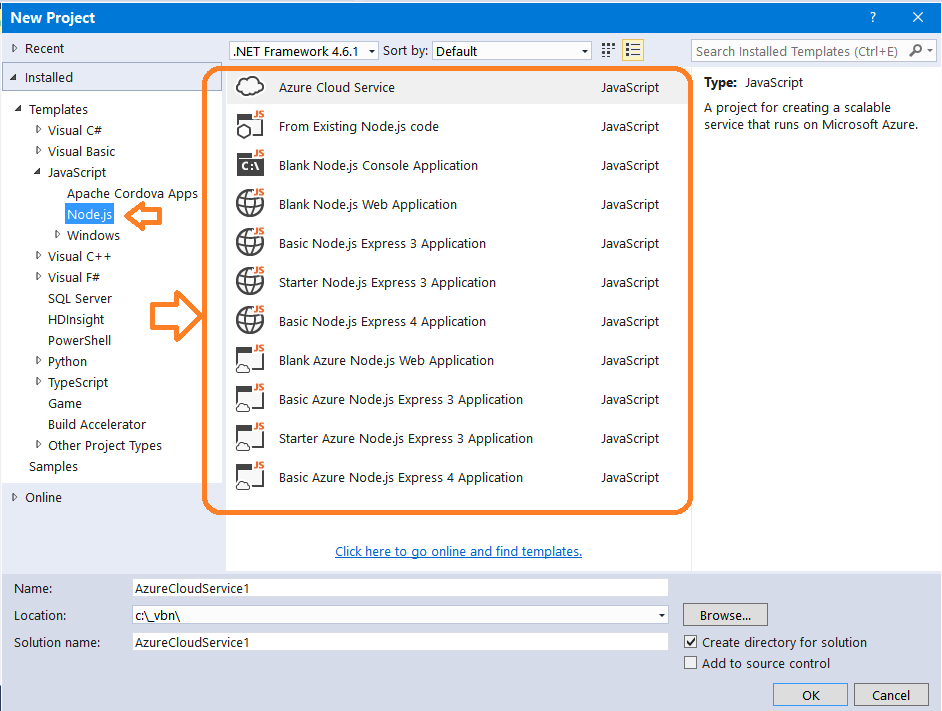Collapse the JavaScript node
942x711 pixels.
click(x=37, y=172)
